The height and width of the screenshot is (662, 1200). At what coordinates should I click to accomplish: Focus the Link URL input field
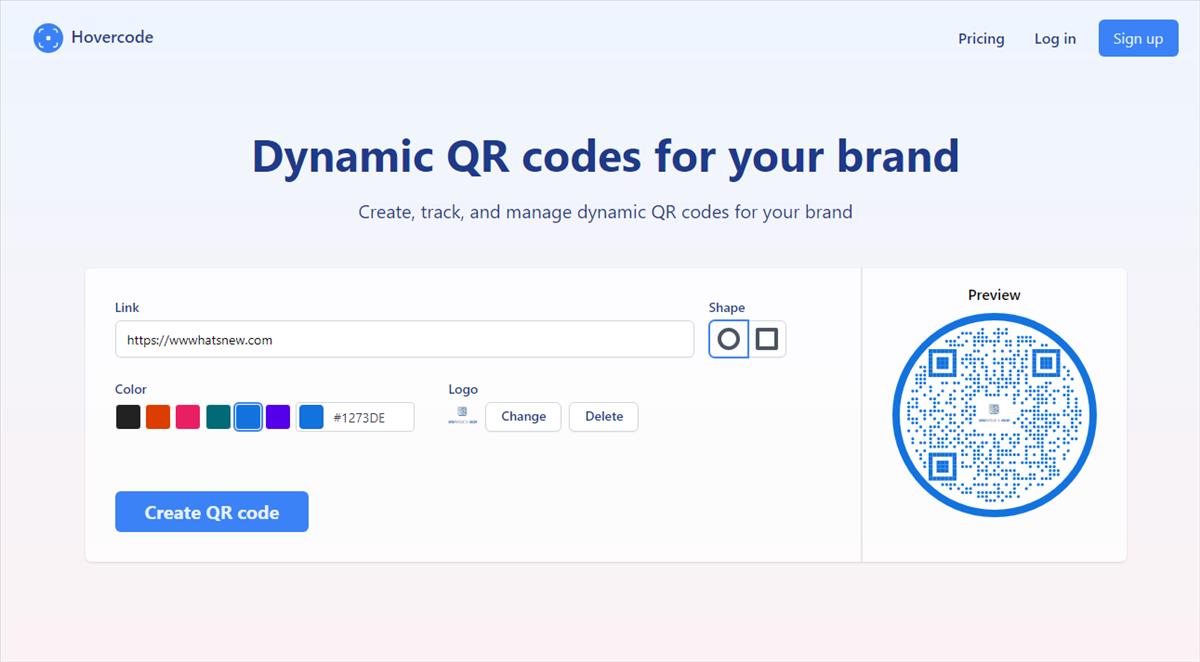(404, 339)
